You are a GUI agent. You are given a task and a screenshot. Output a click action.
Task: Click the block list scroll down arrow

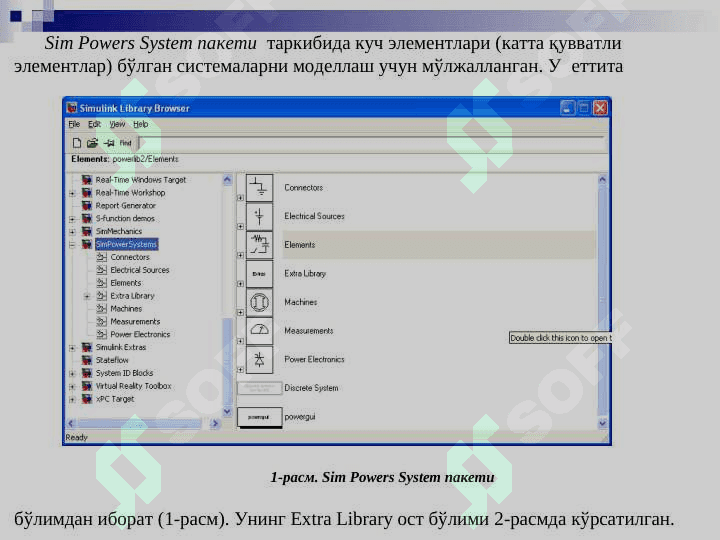point(602,423)
